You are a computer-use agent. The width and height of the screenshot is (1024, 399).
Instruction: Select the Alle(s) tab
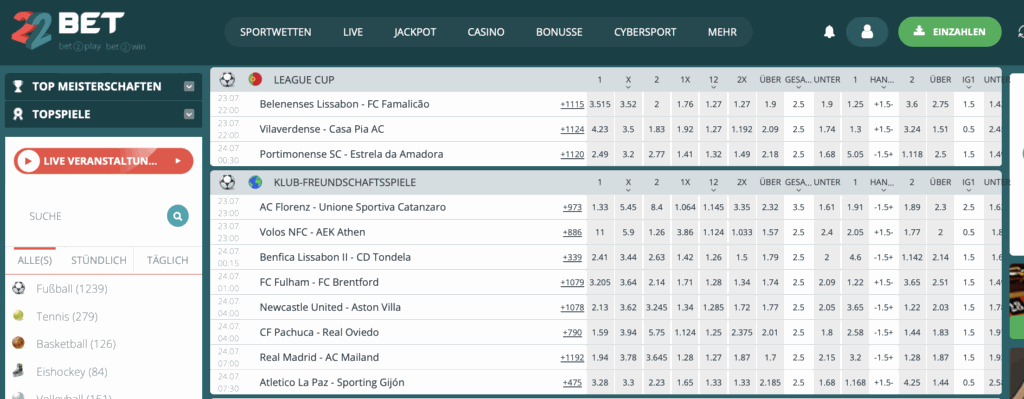point(34,260)
